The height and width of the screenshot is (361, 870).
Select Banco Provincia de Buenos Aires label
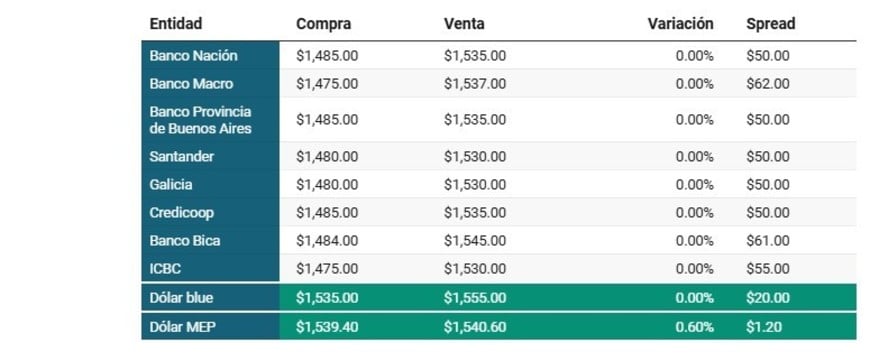click(200, 120)
